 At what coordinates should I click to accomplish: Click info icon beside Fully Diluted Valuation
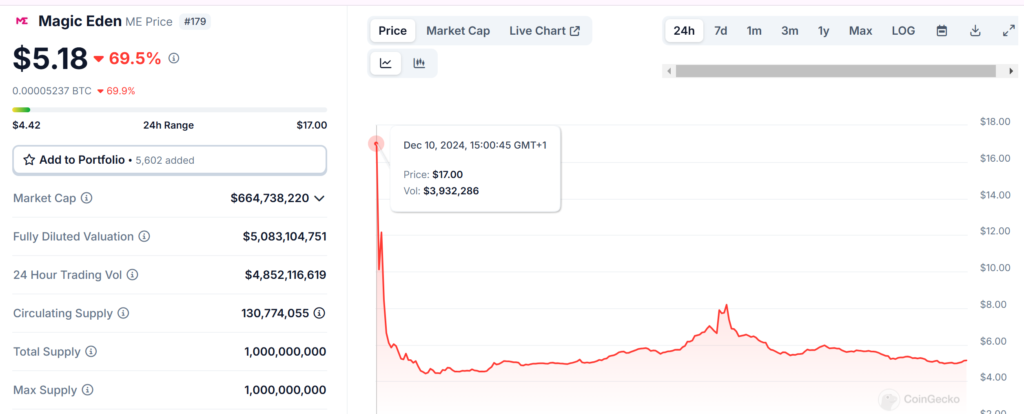click(144, 237)
